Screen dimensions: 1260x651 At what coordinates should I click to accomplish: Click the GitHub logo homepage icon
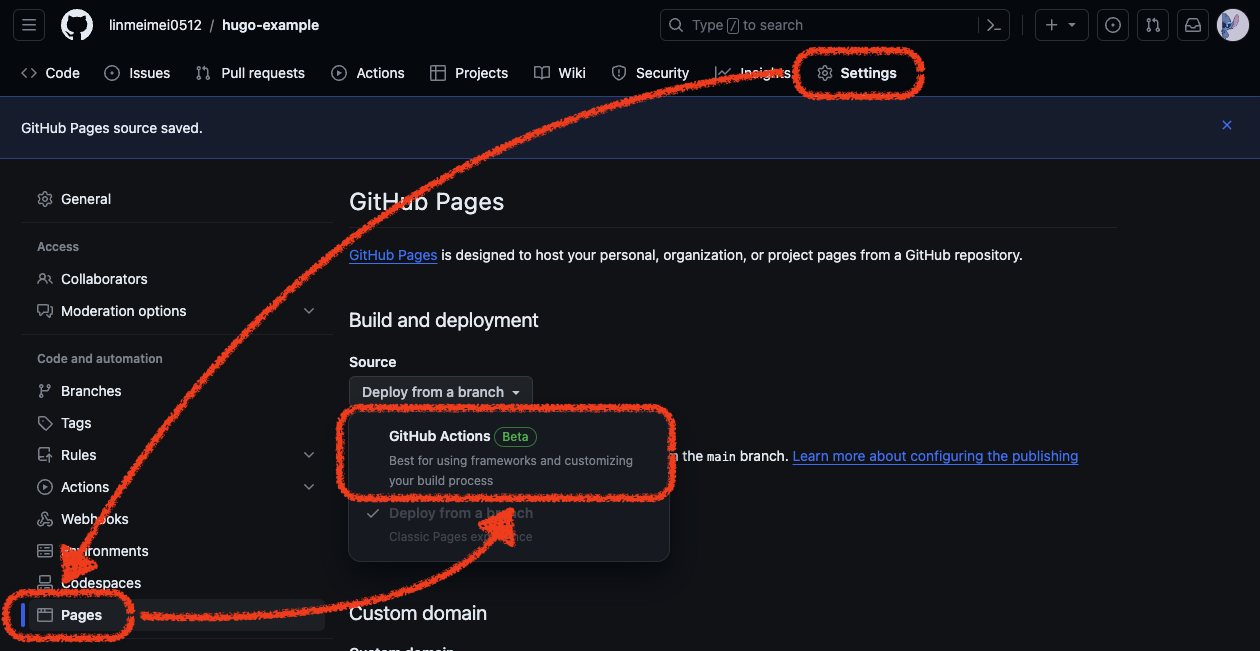(77, 25)
